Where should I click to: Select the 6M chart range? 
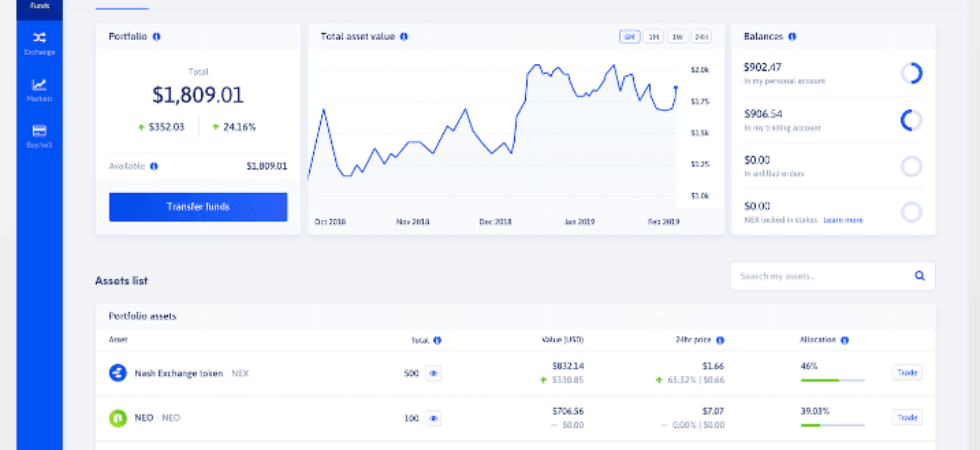tap(630, 37)
